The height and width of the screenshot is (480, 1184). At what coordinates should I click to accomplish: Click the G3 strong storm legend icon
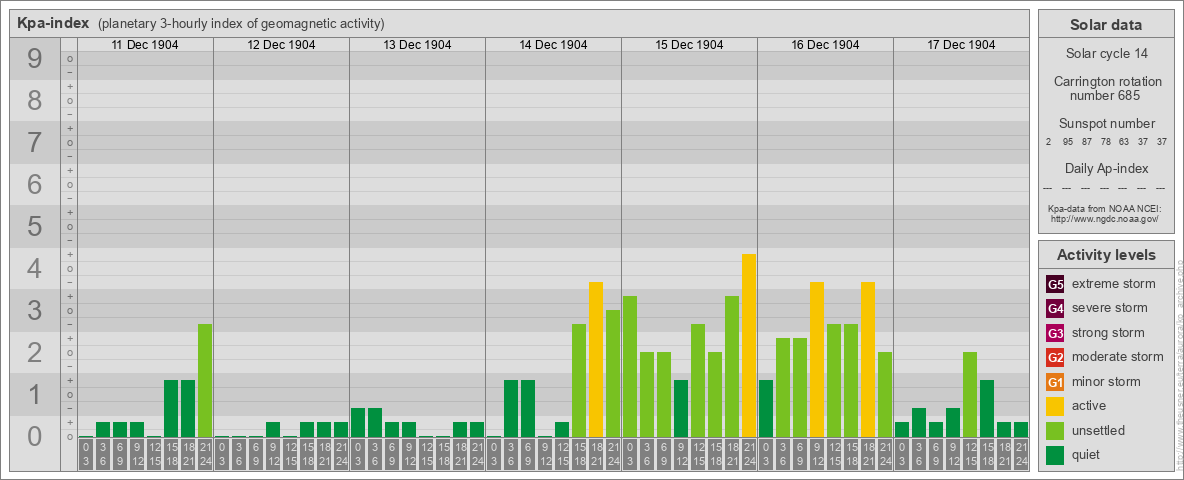coord(1055,333)
